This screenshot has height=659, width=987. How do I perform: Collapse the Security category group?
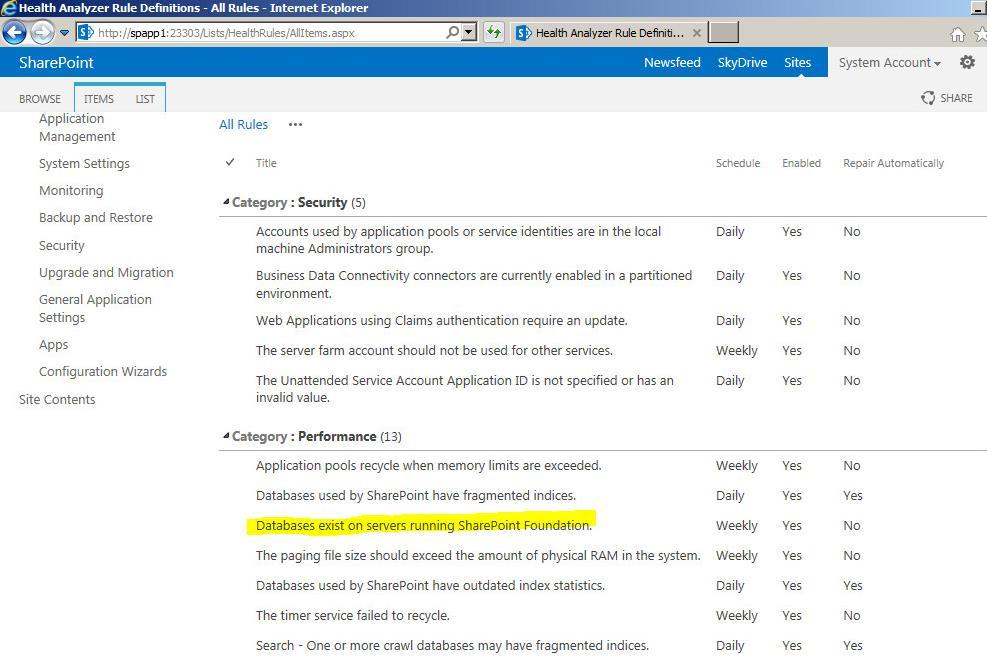(226, 202)
